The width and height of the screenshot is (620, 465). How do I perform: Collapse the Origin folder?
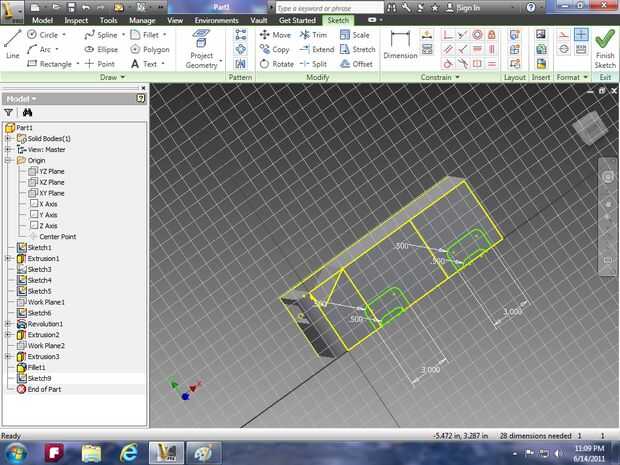[x=8, y=160]
